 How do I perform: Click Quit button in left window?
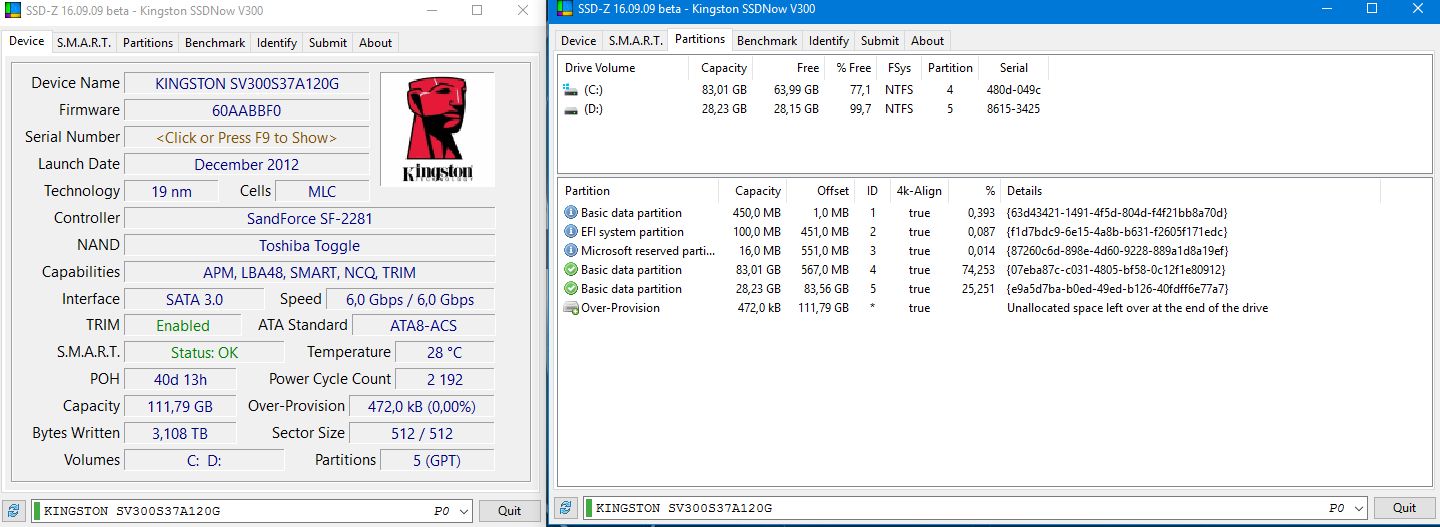(x=510, y=511)
